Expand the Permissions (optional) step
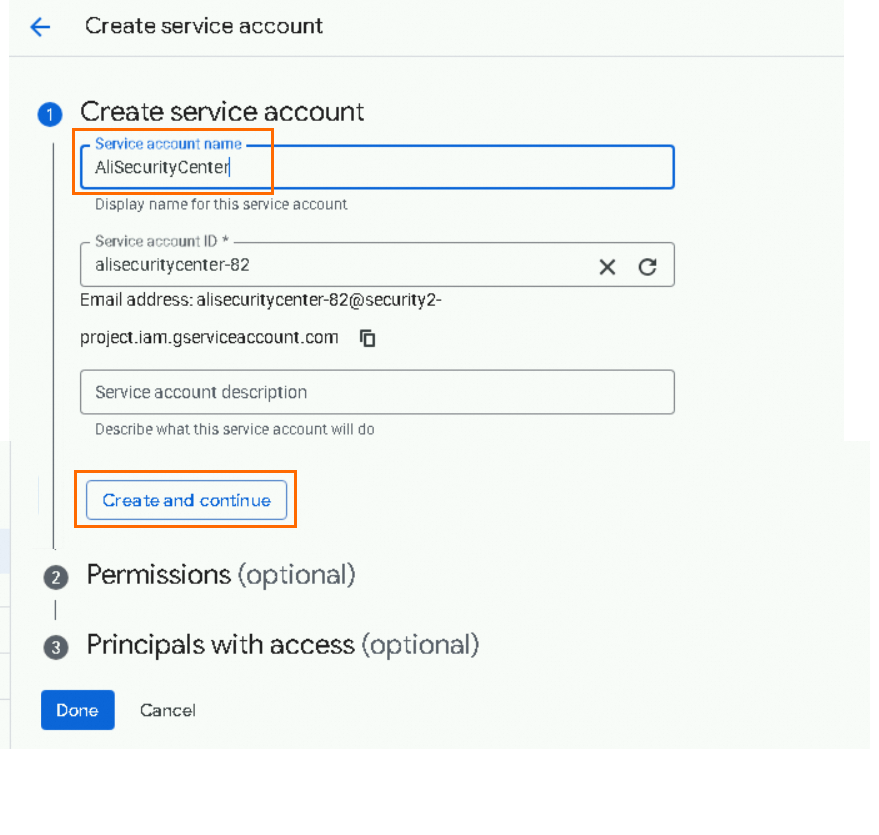Screen dimensions: 879x835 (x=220, y=575)
